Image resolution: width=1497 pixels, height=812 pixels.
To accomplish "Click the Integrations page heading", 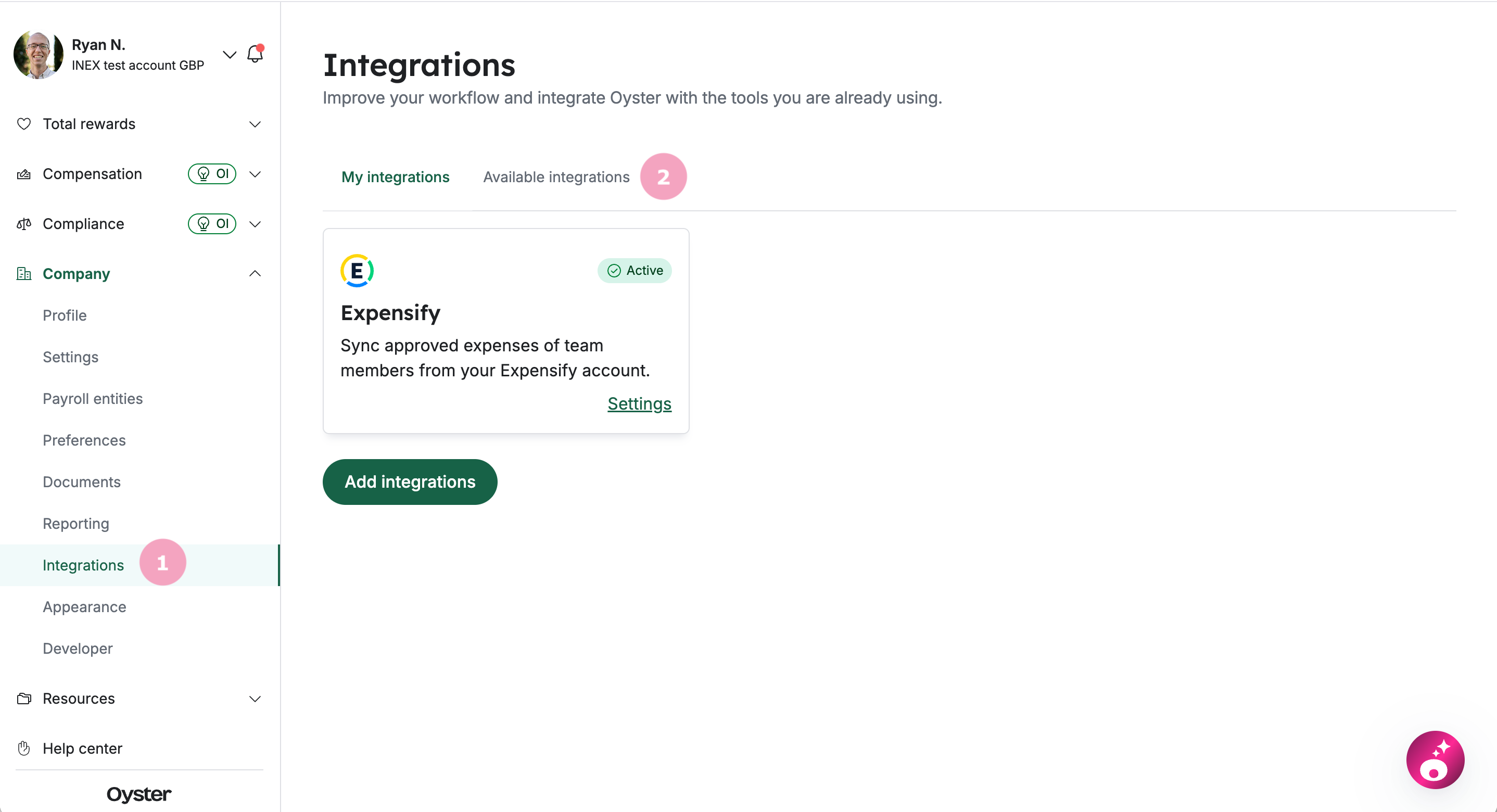I will [419, 65].
